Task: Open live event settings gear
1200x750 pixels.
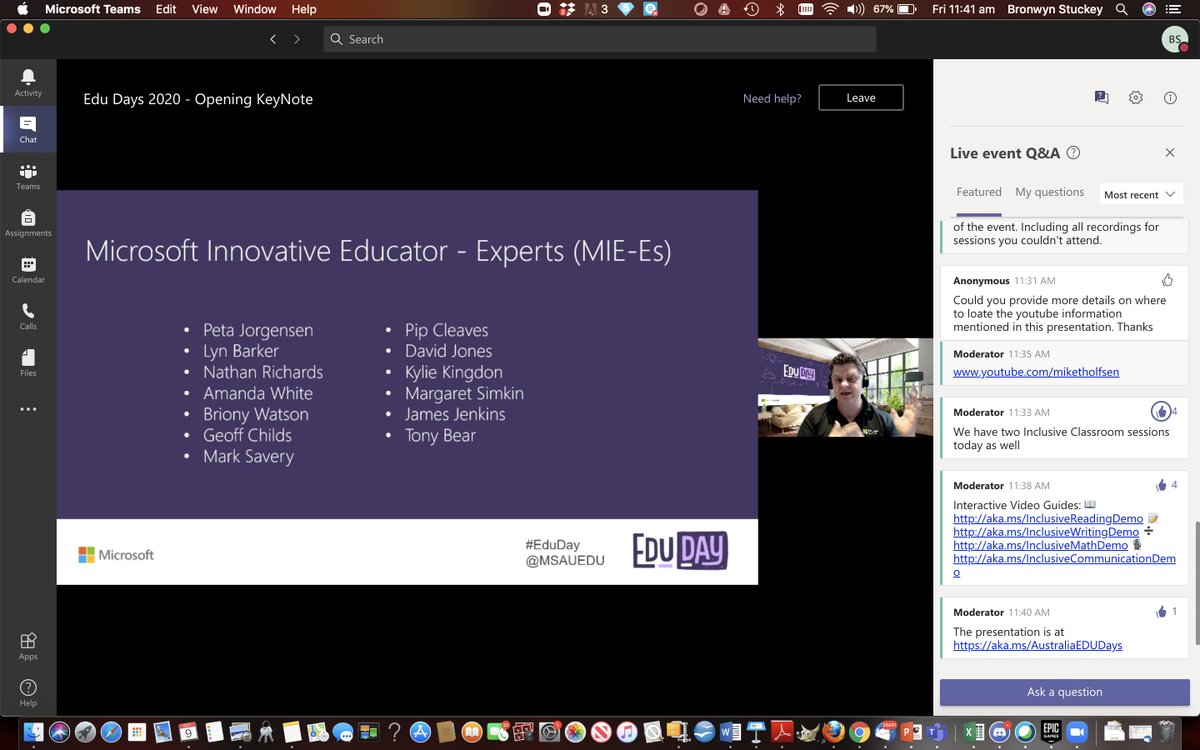Action: (x=1136, y=97)
